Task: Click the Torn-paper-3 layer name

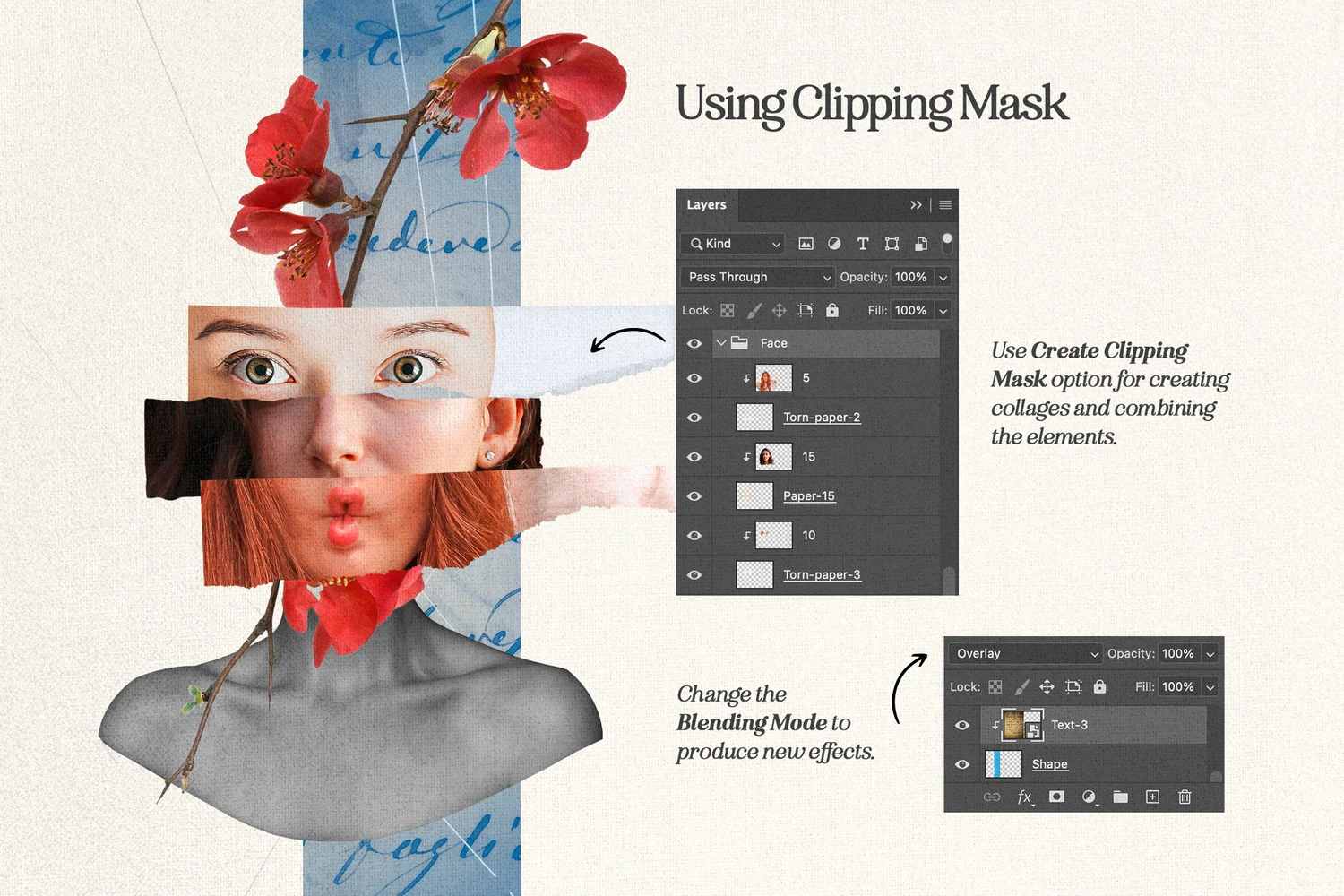Action: click(x=822, y=575)
